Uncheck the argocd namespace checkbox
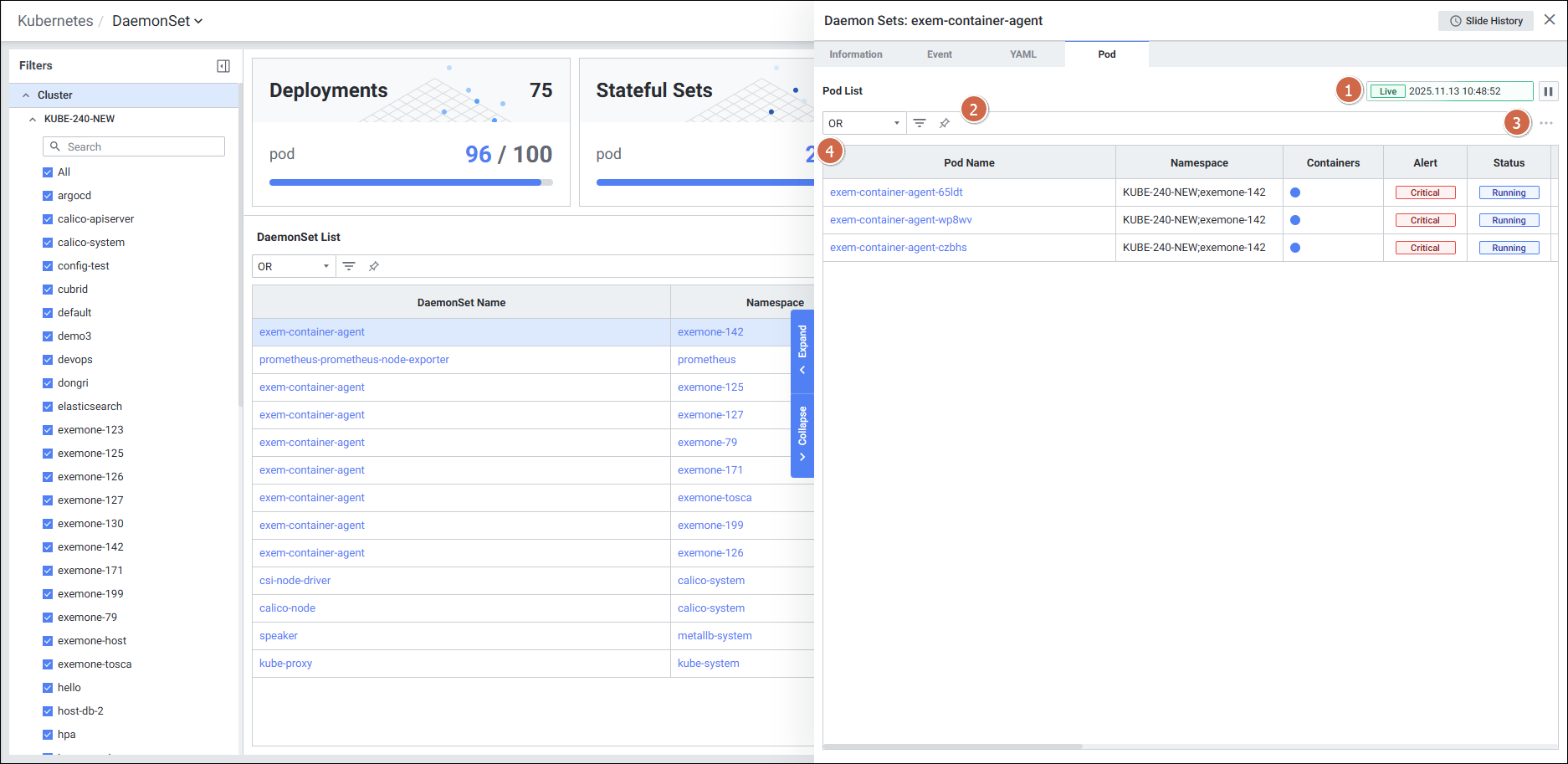 coord(48,196)
